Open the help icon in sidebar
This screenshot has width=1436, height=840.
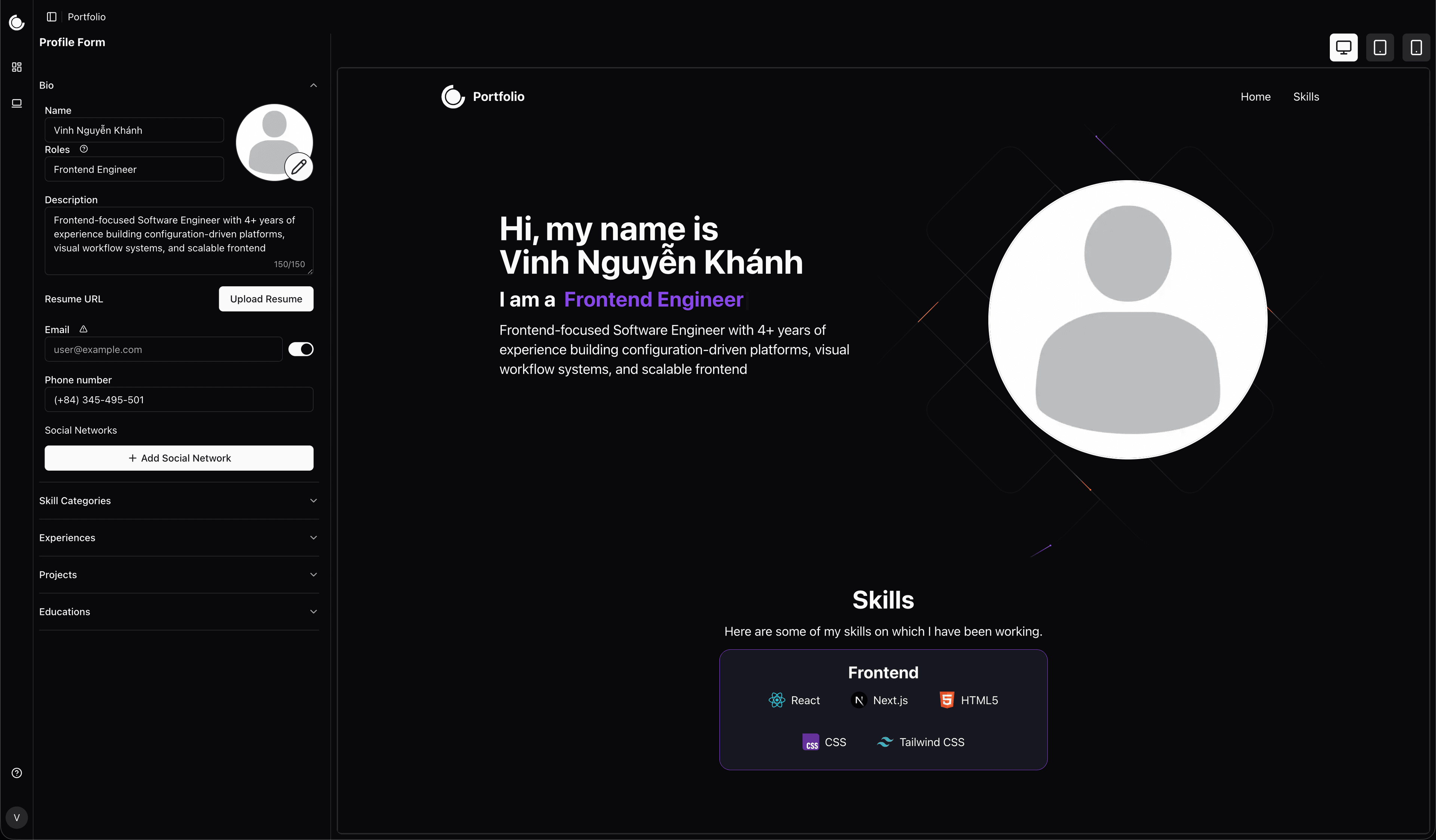16,773
